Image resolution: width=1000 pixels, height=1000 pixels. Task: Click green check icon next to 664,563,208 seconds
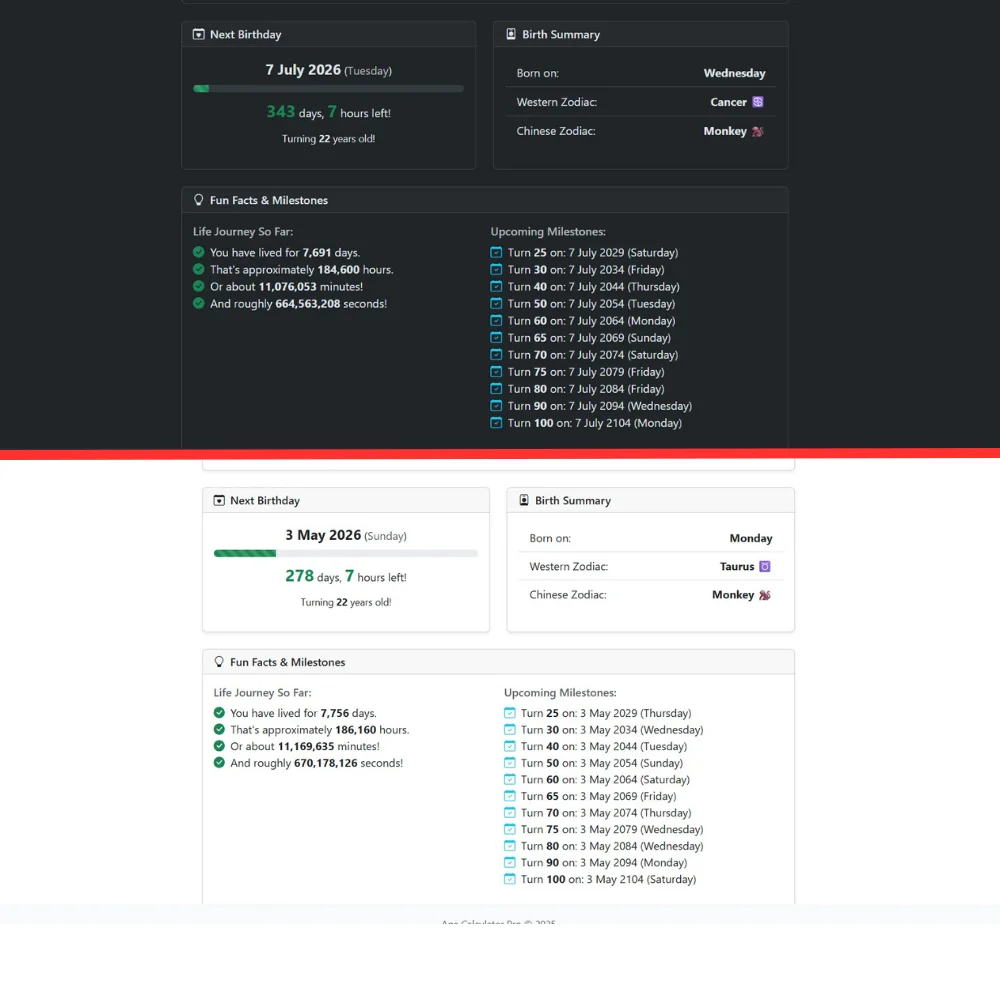198,303
